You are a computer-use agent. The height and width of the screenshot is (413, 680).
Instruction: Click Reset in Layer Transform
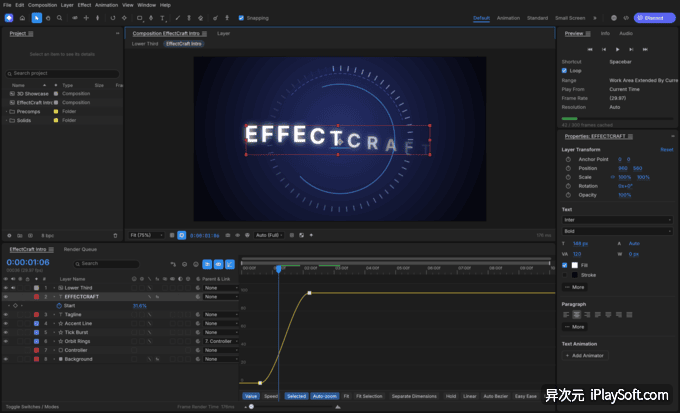point(667,150)
